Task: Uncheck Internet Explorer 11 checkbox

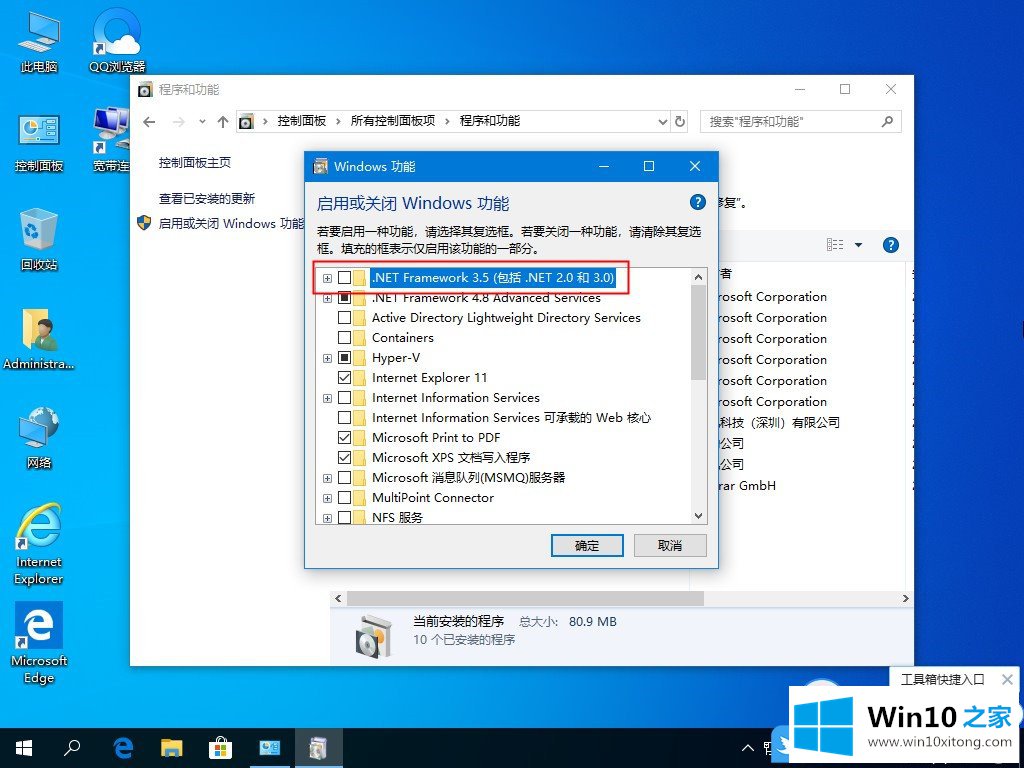Action: coord(344,377)
